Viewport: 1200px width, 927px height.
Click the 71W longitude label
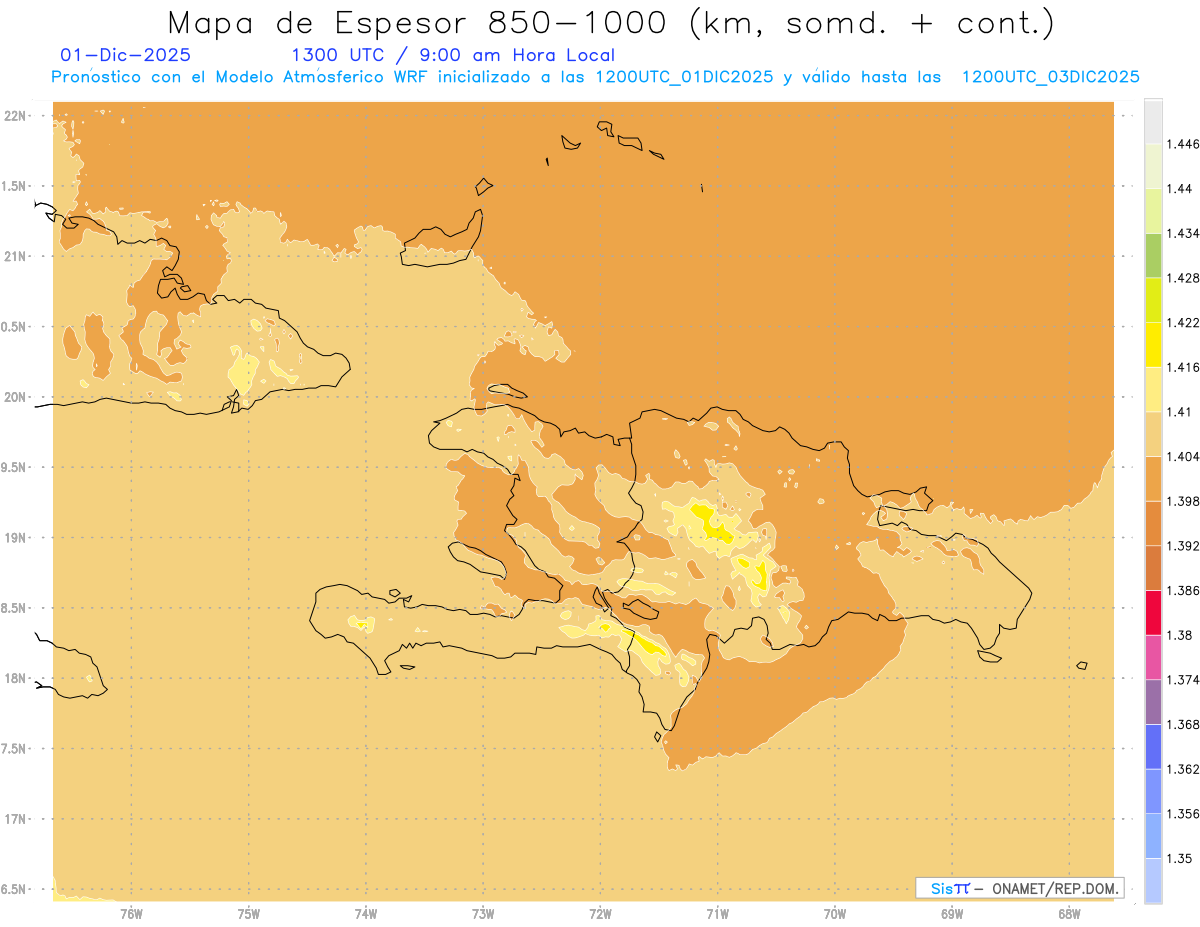pyautogui.click(x=718, y=912)
